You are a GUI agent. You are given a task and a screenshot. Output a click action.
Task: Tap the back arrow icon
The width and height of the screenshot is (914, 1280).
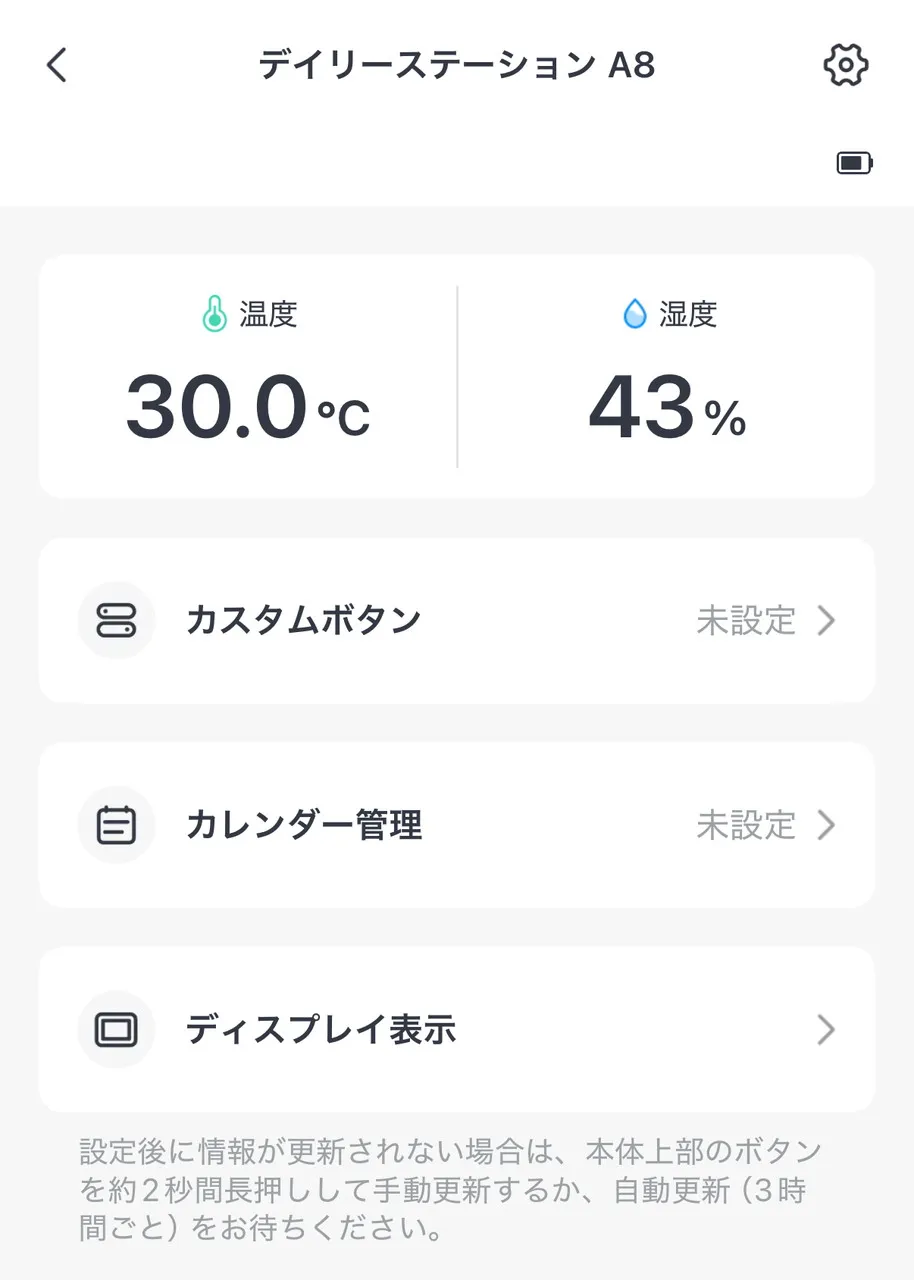coord(57,66)
